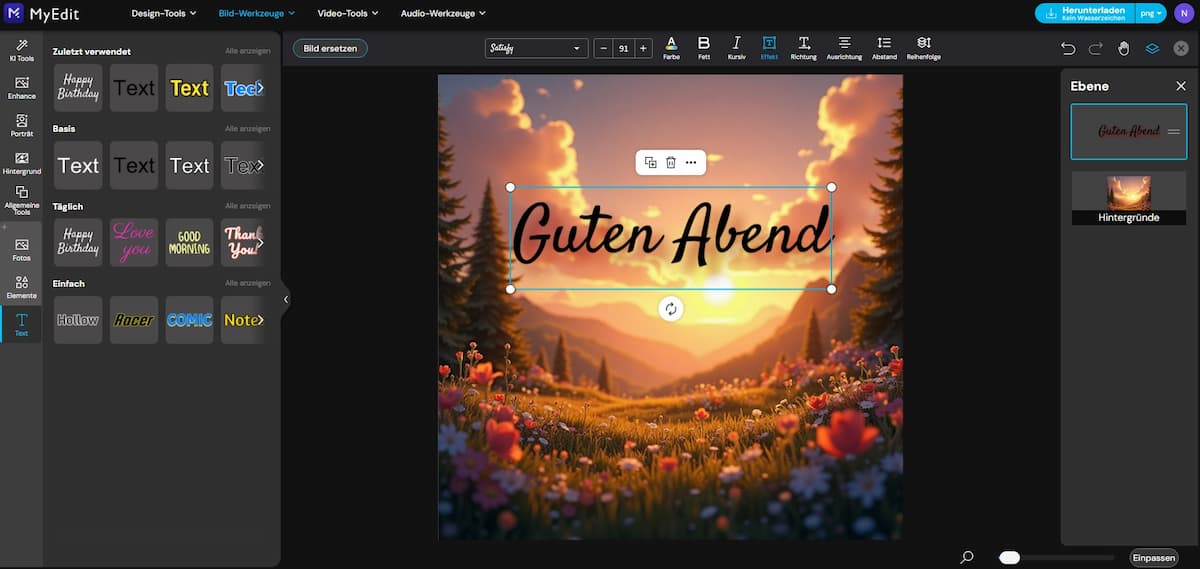Click the zoom slider handle
Image resolution: width=1200 pixels, height=569 pixels.
[1010, 557]
